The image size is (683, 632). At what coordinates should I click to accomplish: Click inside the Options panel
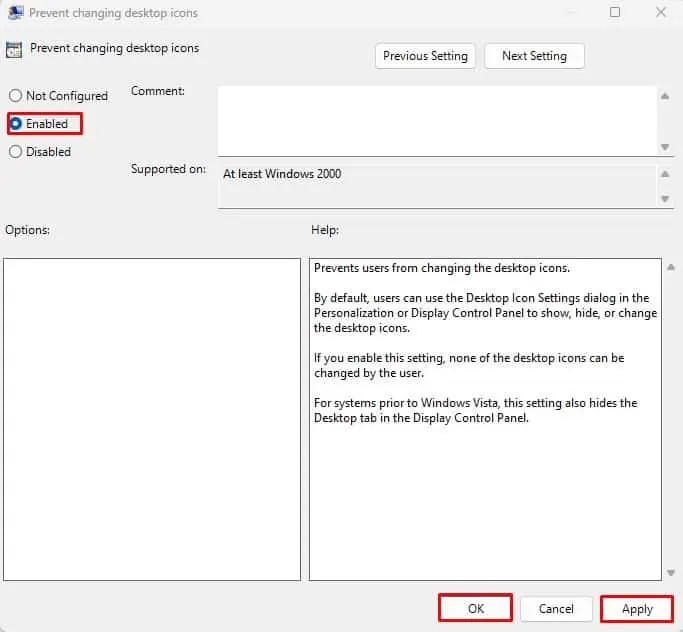click(x=152, y=419)
